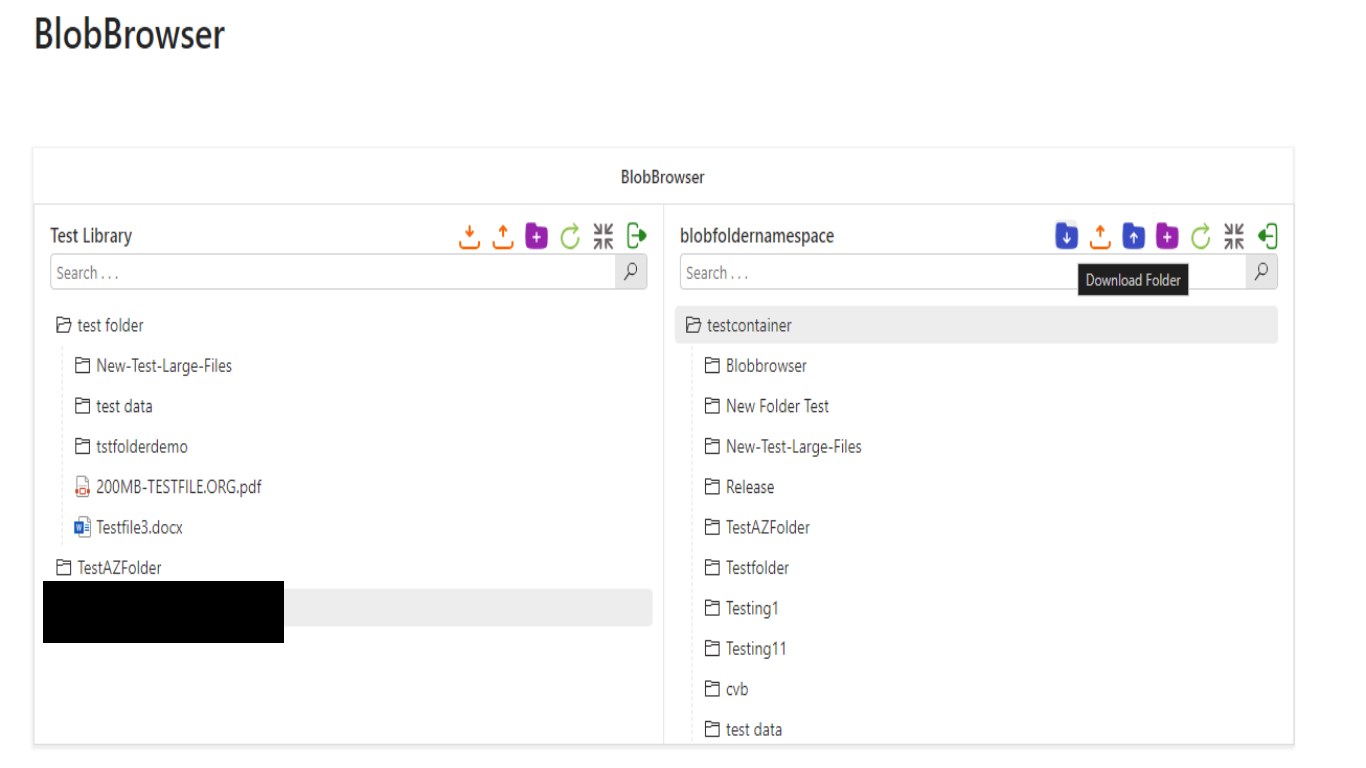Select the Release folder
Viewport: 1366px width, 768px height.
(749, 487)
